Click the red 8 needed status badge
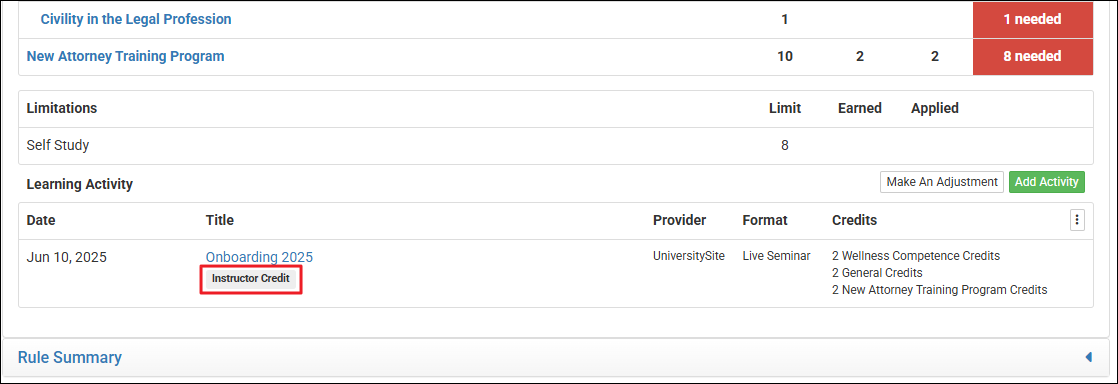Screen dimensions: 1118x384 [x=1032, y=56]
